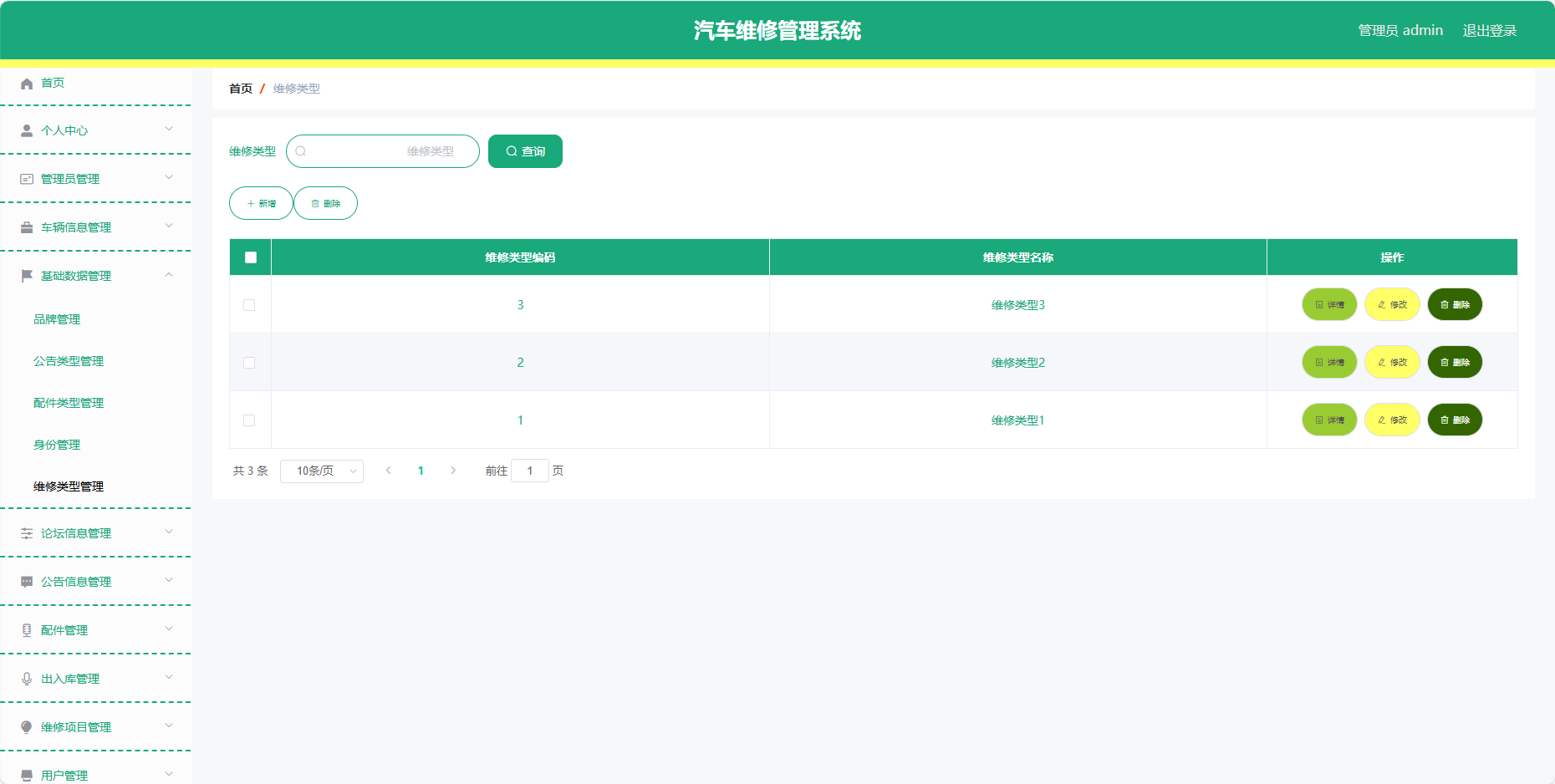
Task: Expand the 管理员管理 chevron
Action: coord(169,177)
